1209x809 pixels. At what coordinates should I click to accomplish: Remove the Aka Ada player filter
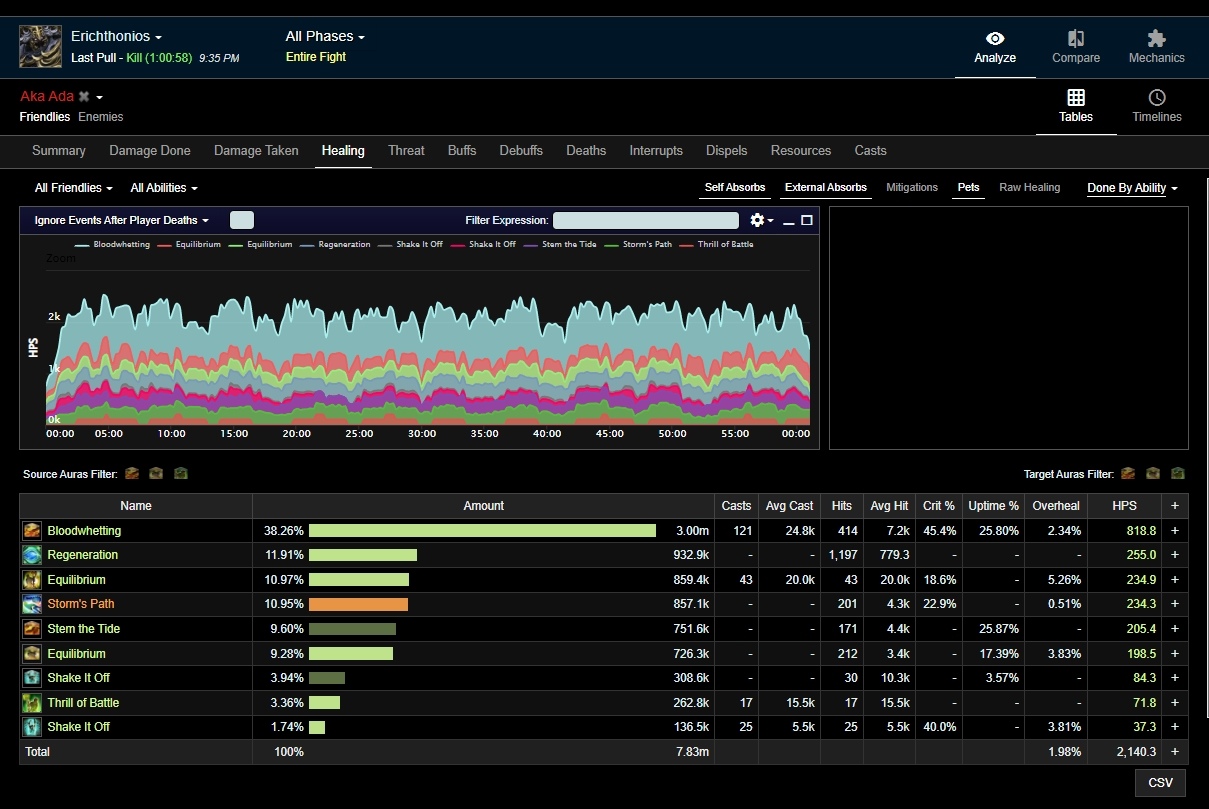click(x=84, y=97)
